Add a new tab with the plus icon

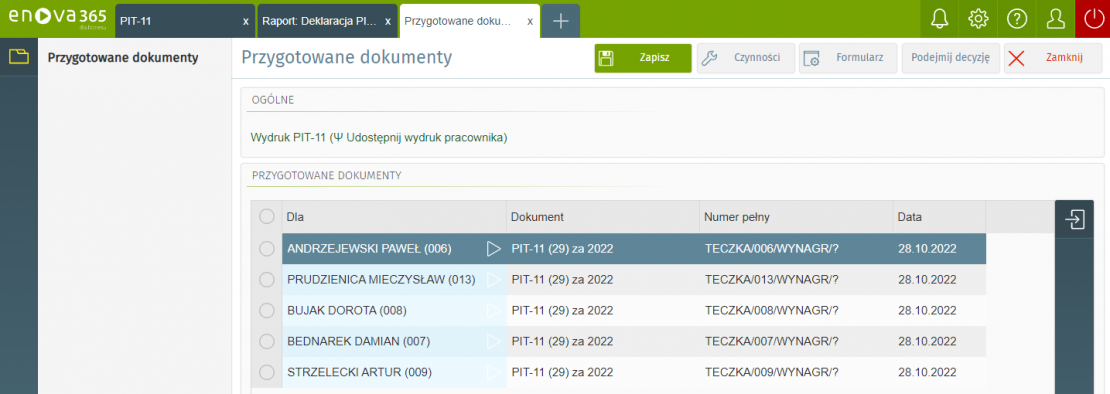point(561,21)
